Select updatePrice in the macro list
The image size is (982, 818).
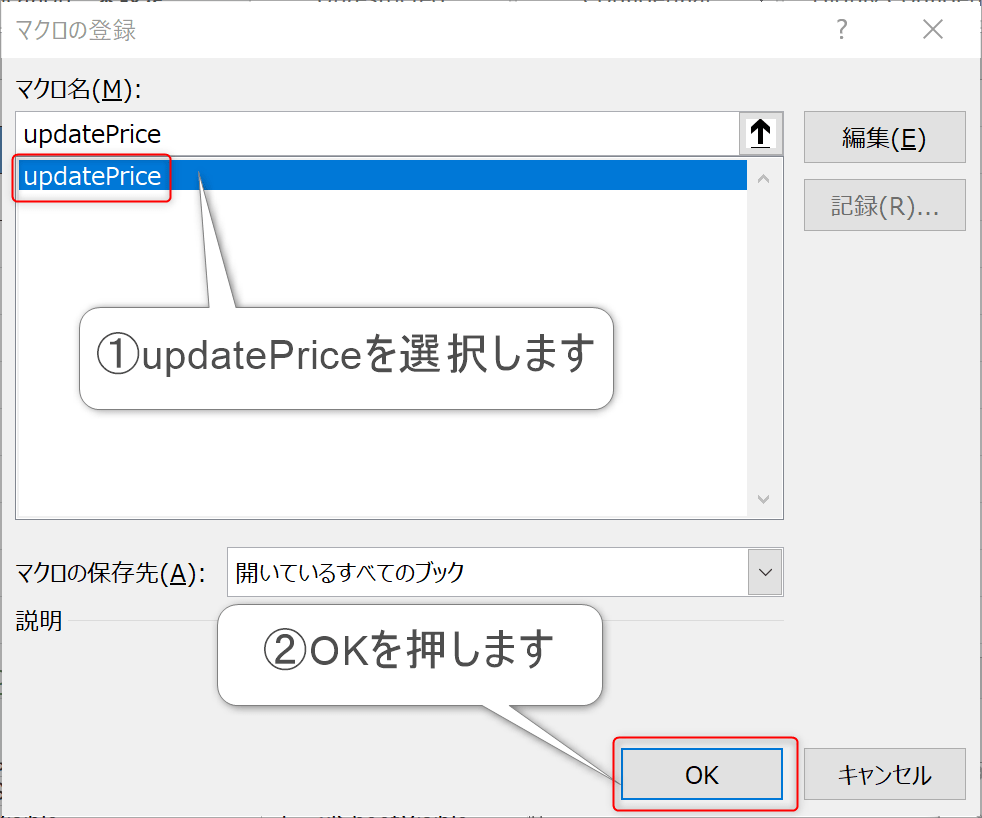[x=92, y=177]
